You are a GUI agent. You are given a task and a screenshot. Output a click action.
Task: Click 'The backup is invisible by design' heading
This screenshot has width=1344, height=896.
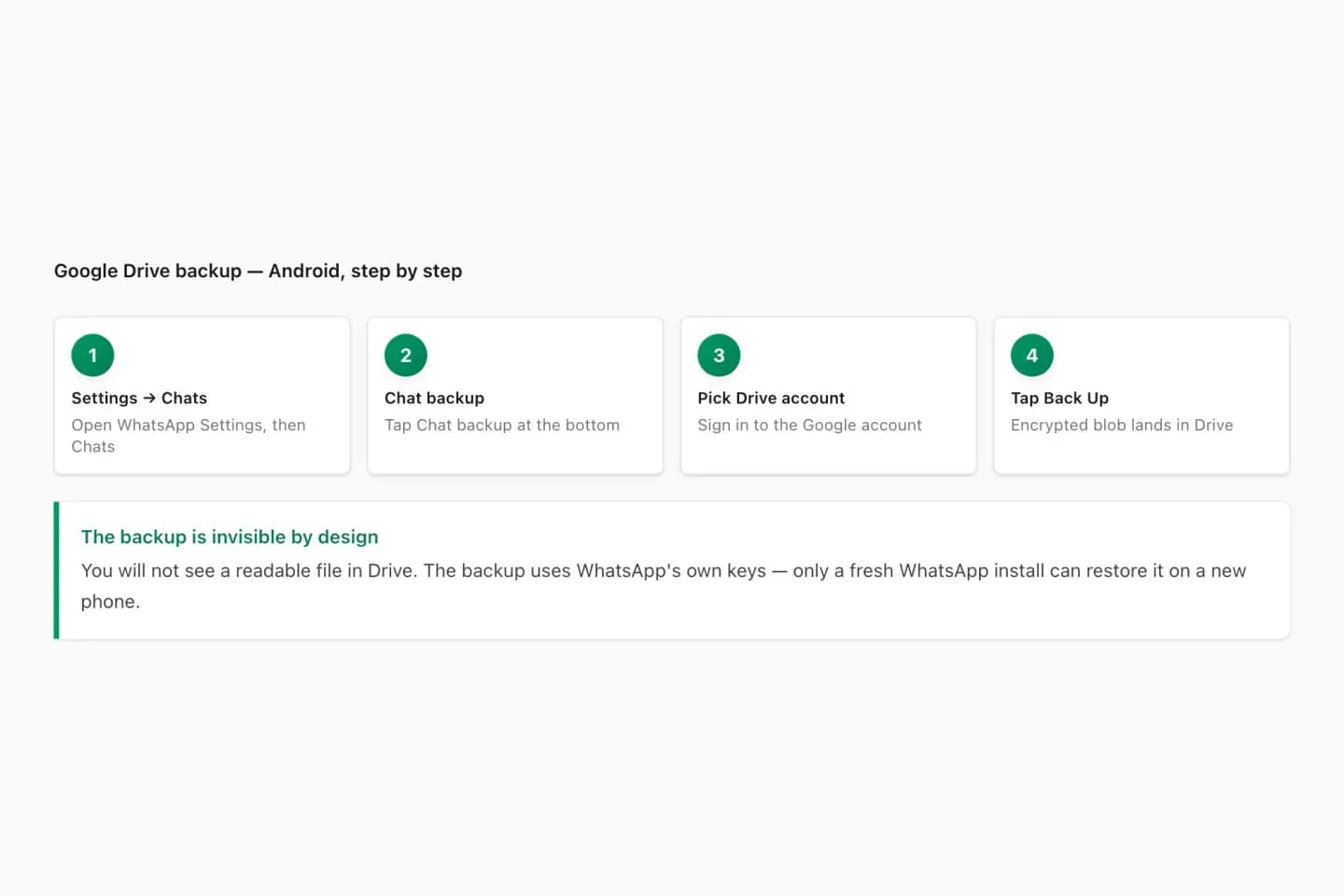230,537
